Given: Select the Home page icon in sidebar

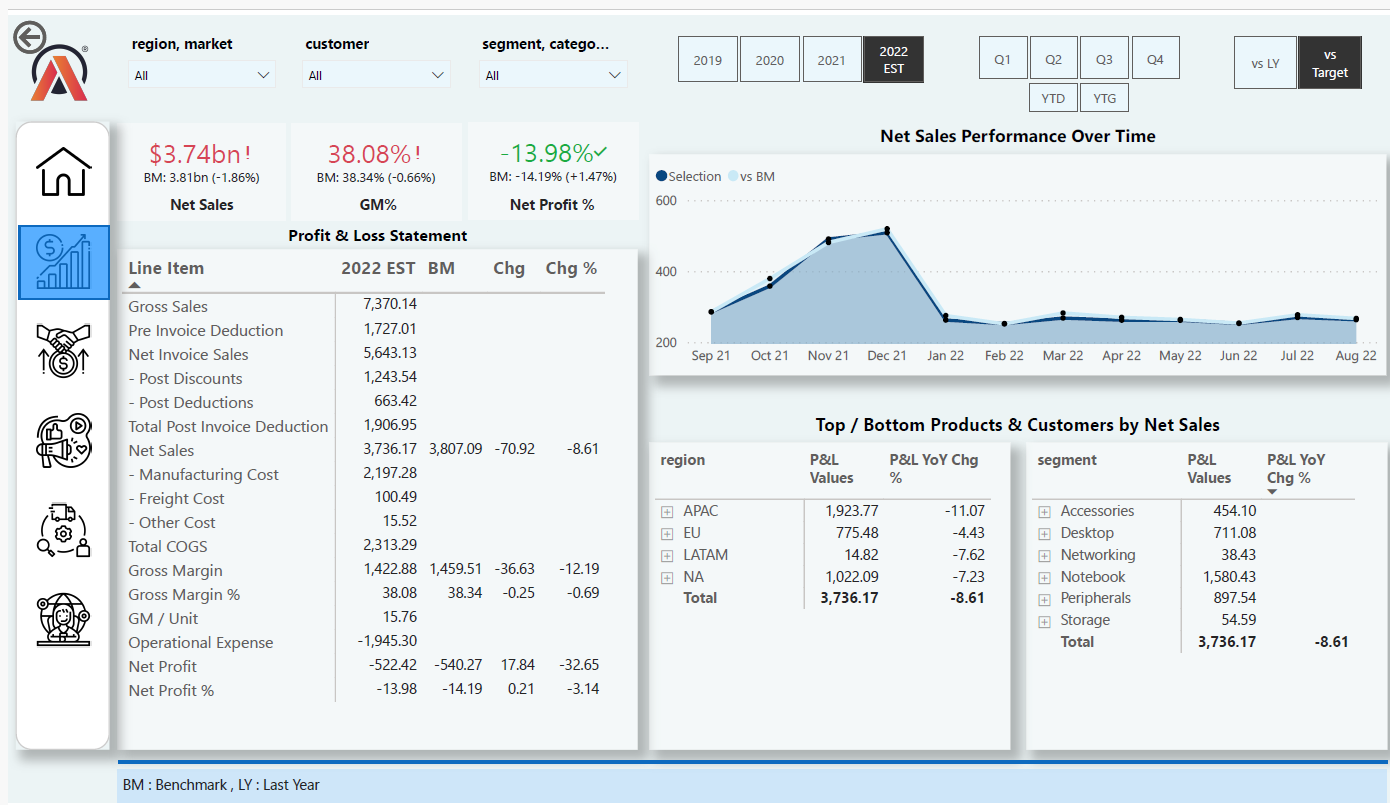Looking at the screenshot, I should click(63, 172).
